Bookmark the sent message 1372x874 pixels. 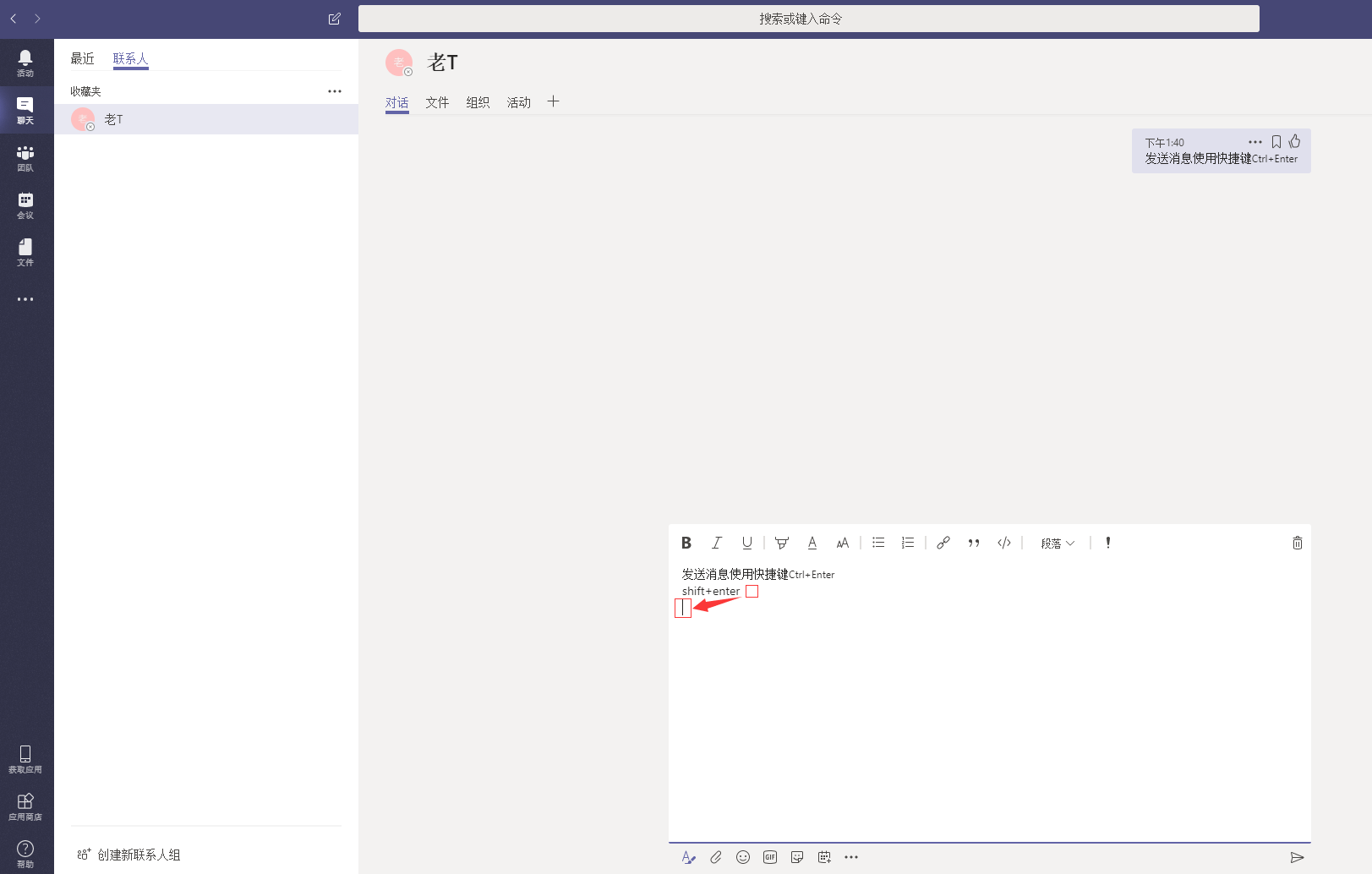click(1276, 142)
